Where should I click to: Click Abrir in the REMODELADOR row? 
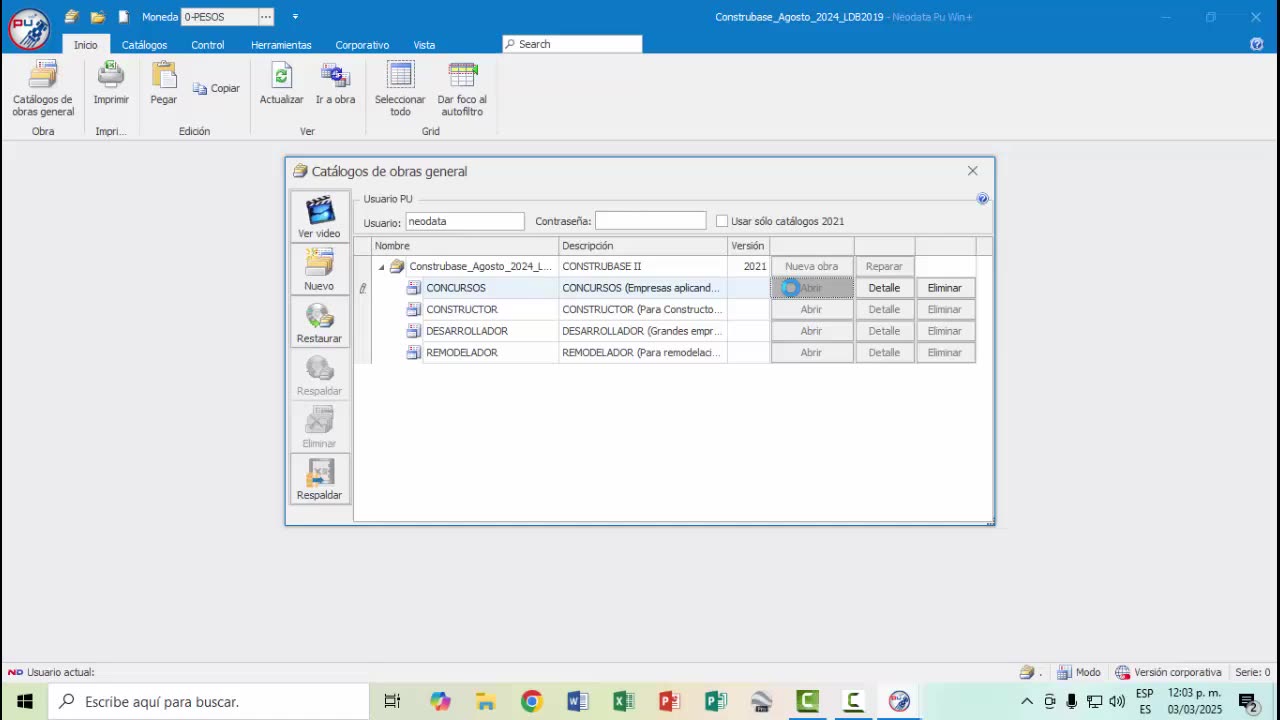coord(811,353)
